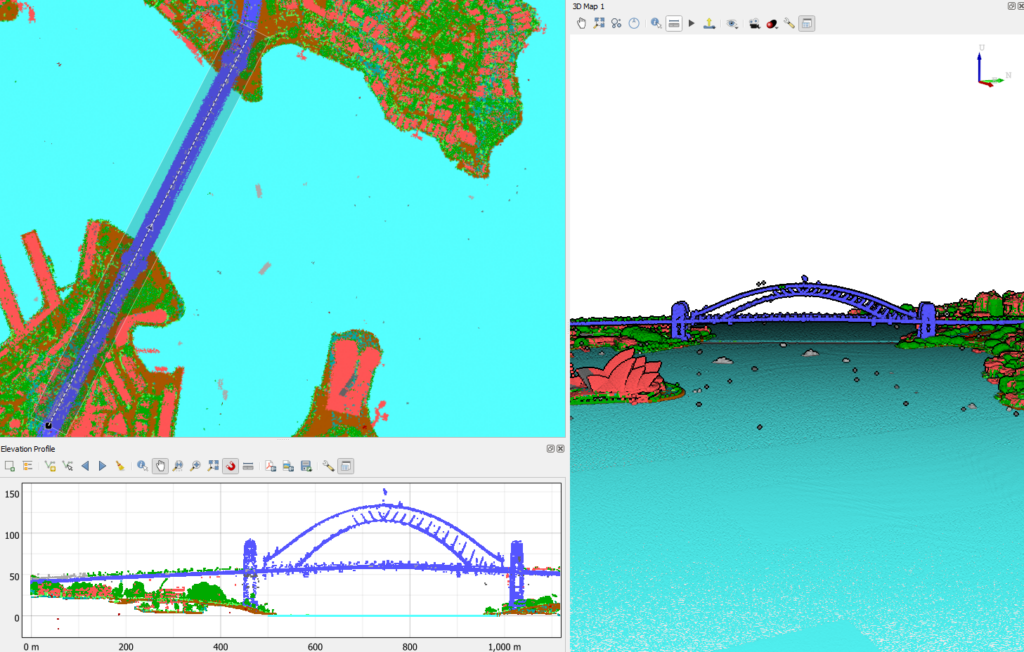Click the 100 elevation axis label
The image size is (1024, 652).
coord(12,535)
